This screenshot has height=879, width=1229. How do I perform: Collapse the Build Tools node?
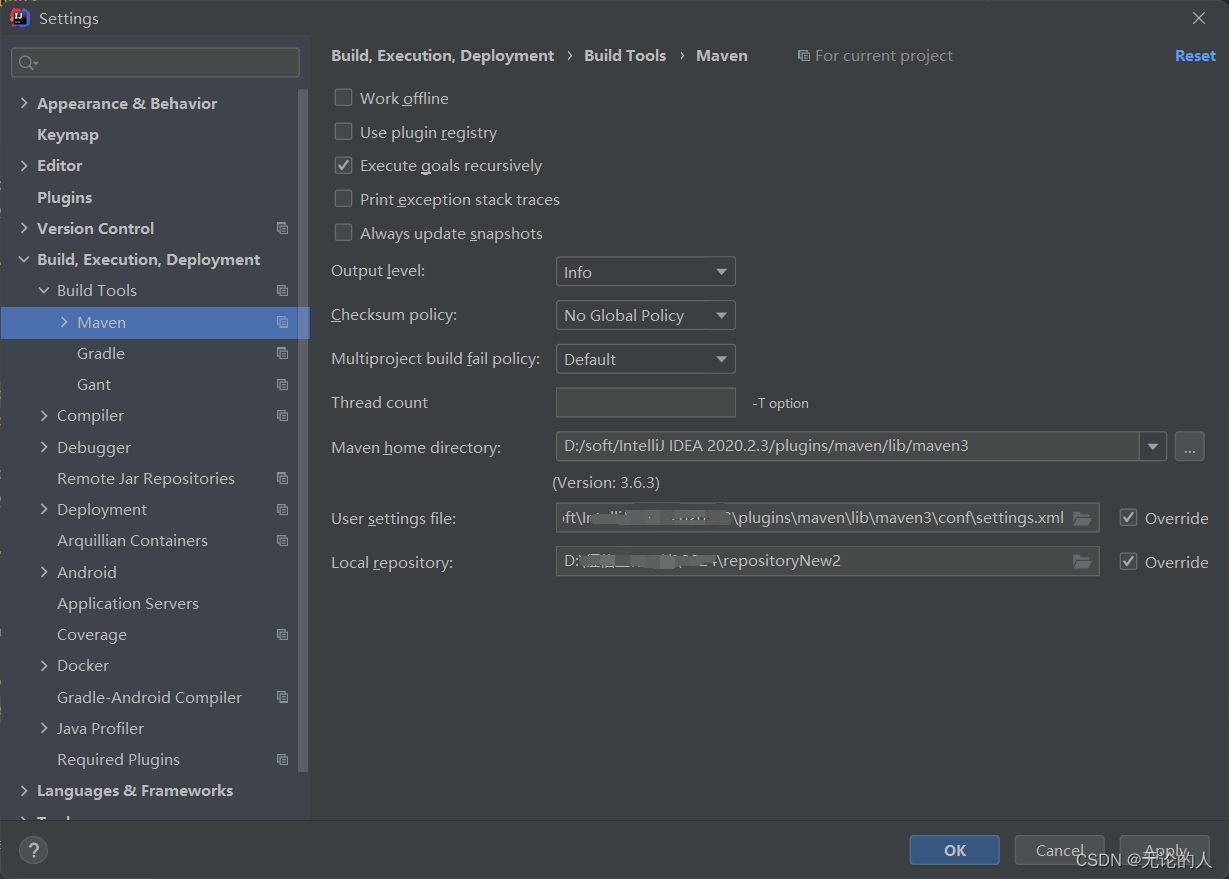pos(44,290)
